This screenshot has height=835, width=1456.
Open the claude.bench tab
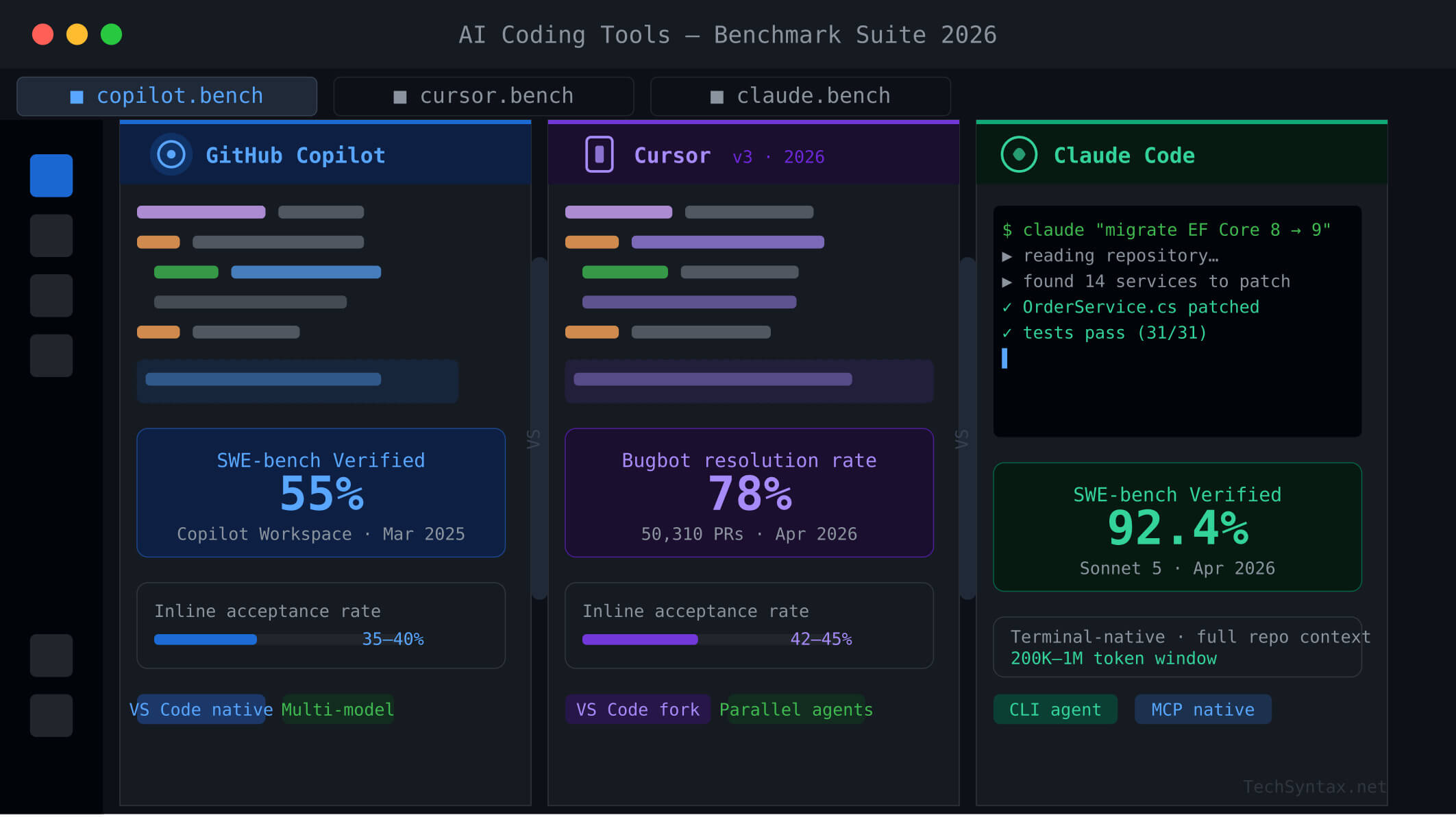pos(800,95)
